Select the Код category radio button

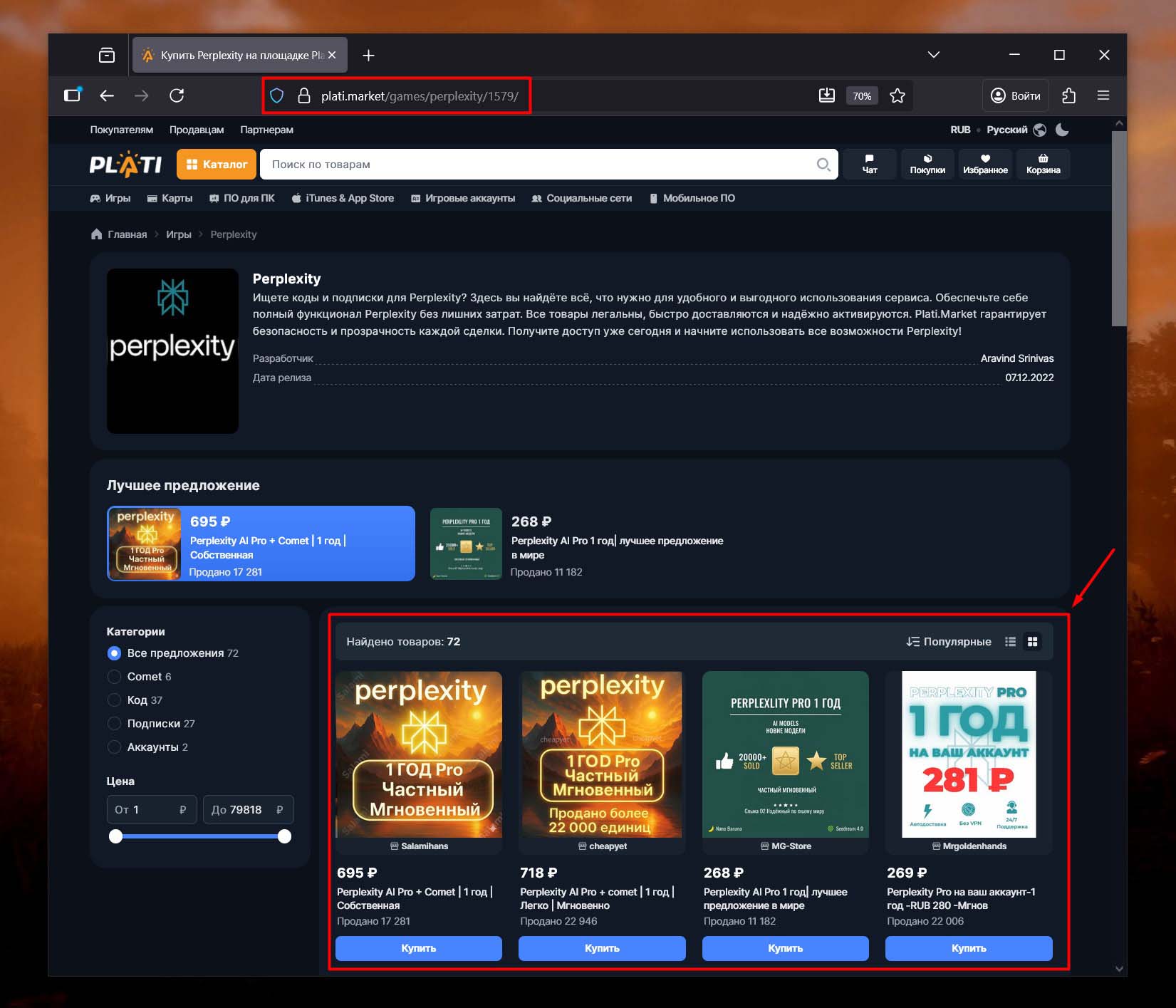[114, 700]
